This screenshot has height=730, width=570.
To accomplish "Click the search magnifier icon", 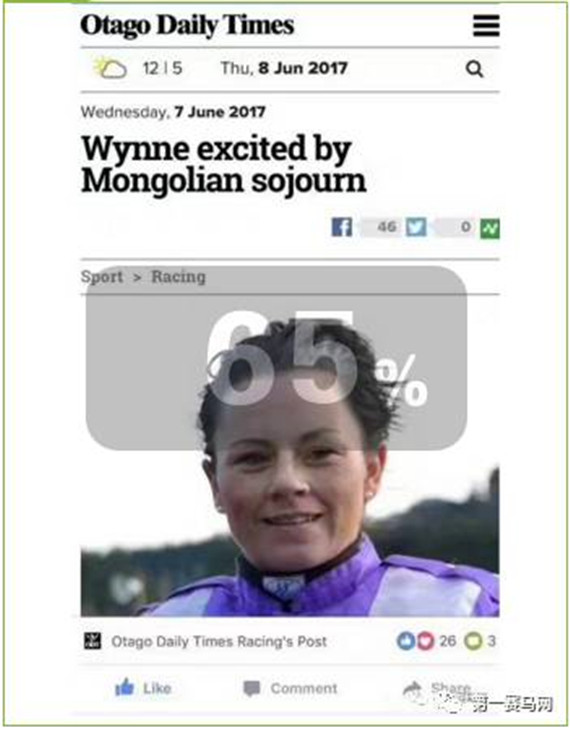I will tap(474, 69).
